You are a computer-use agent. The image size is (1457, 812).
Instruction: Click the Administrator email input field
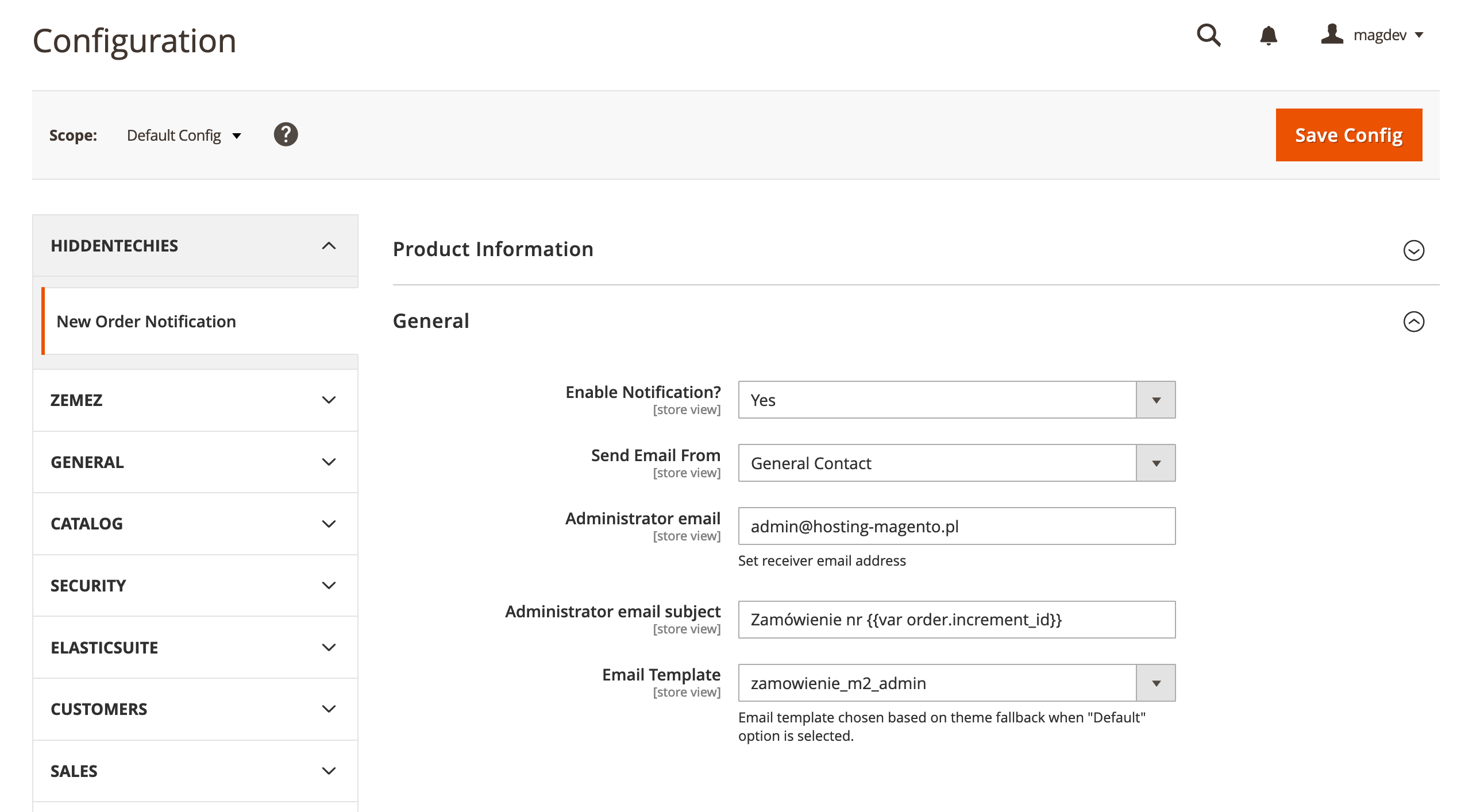click(956, 527)
